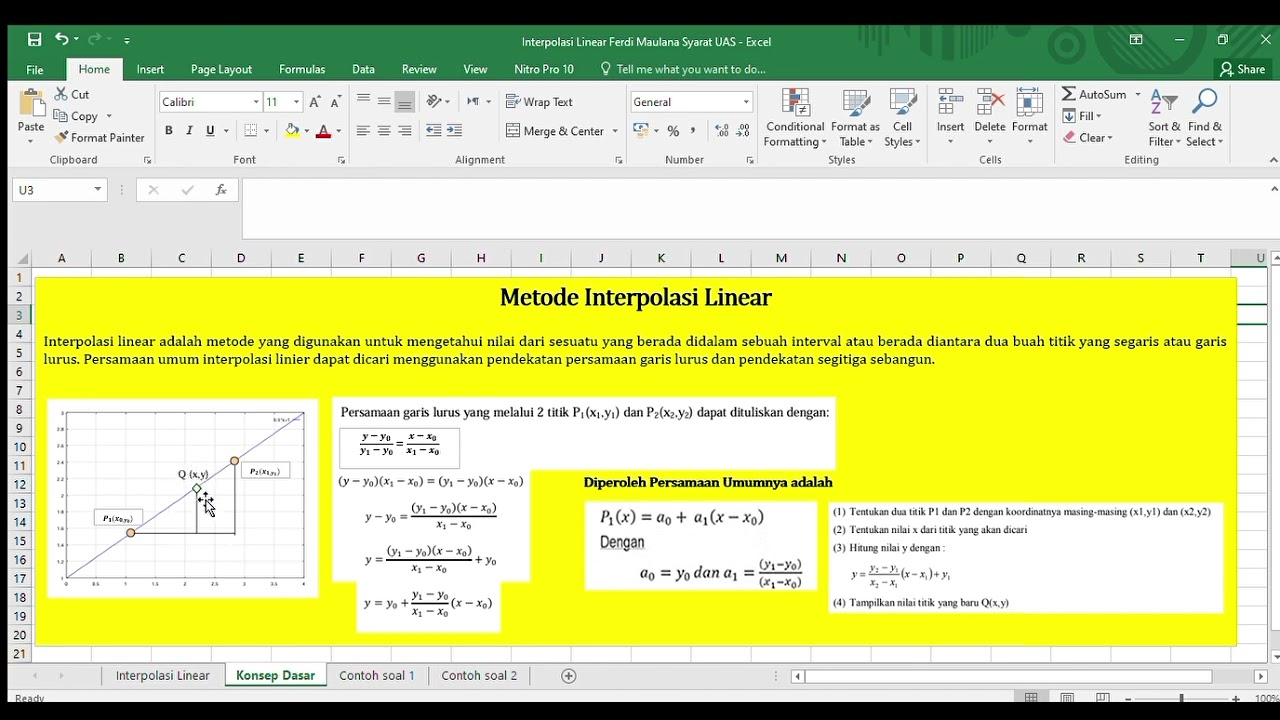
Task: Open the Calibri font name dropdown
Action: click(x=256, y=102)
